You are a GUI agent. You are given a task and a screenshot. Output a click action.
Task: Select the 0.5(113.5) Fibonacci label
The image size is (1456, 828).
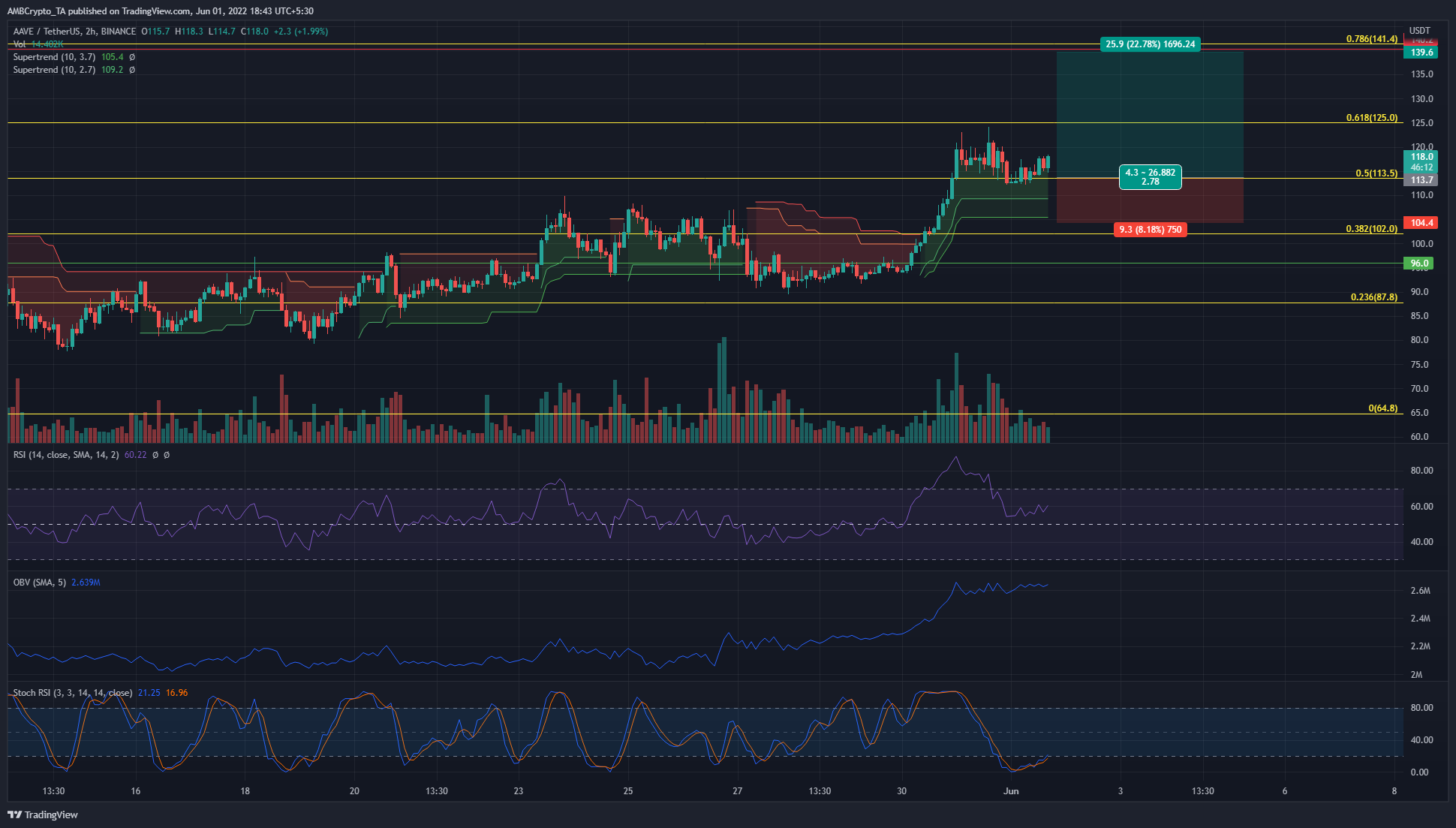(1376, 173)
